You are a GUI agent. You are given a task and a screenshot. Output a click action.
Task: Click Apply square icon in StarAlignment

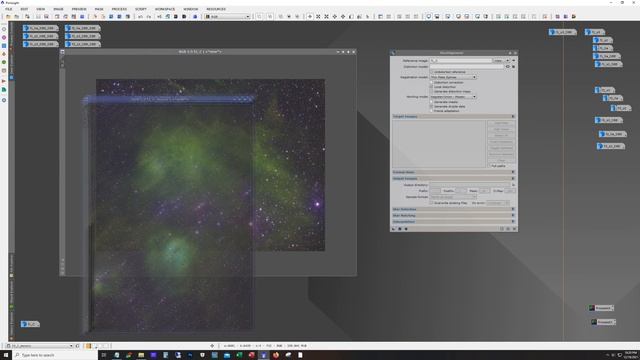point(400,229)
